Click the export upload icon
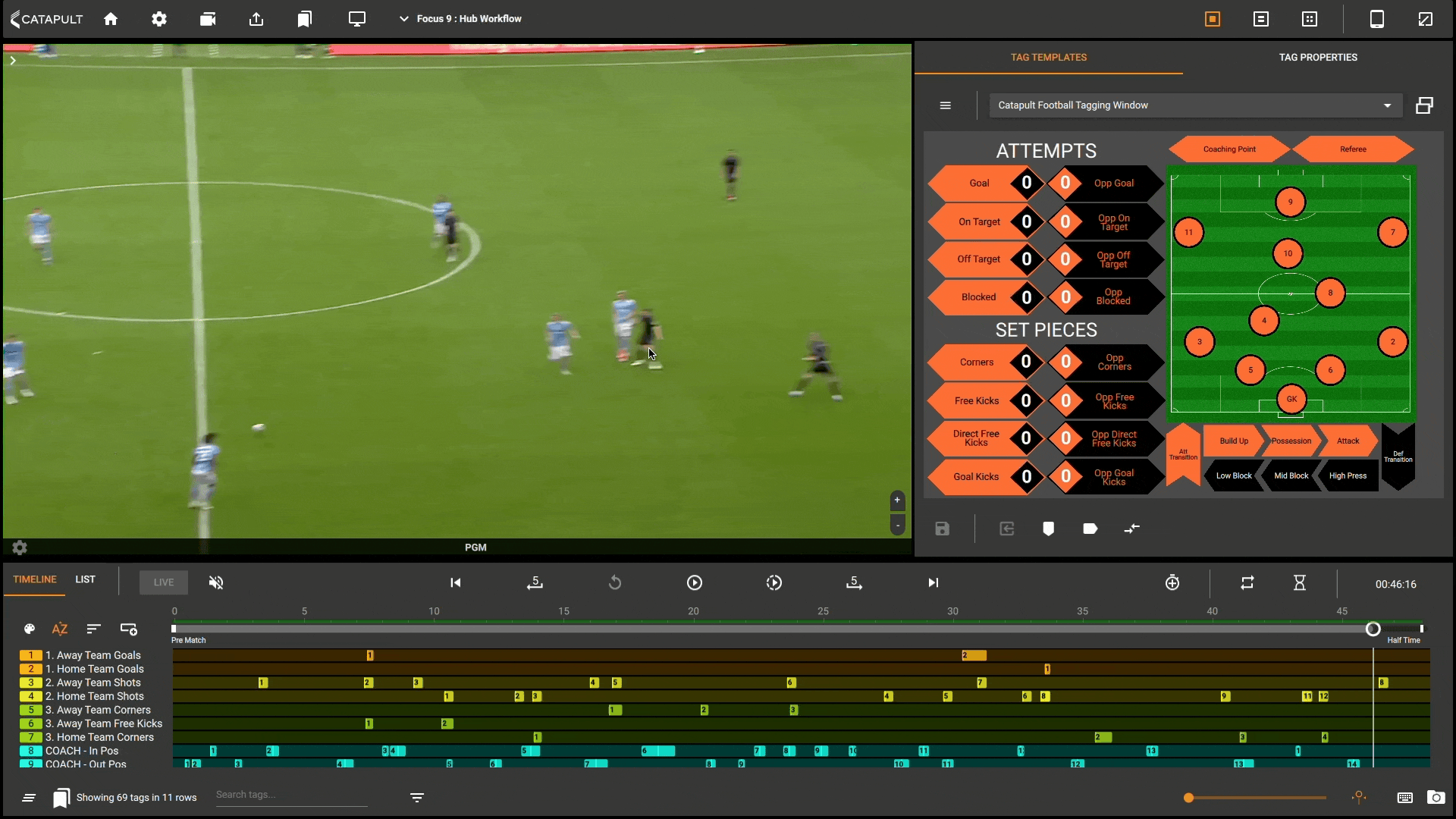The width and height of the screenshot is (1456, 819). pyautogui.click(x=256, y=19)
